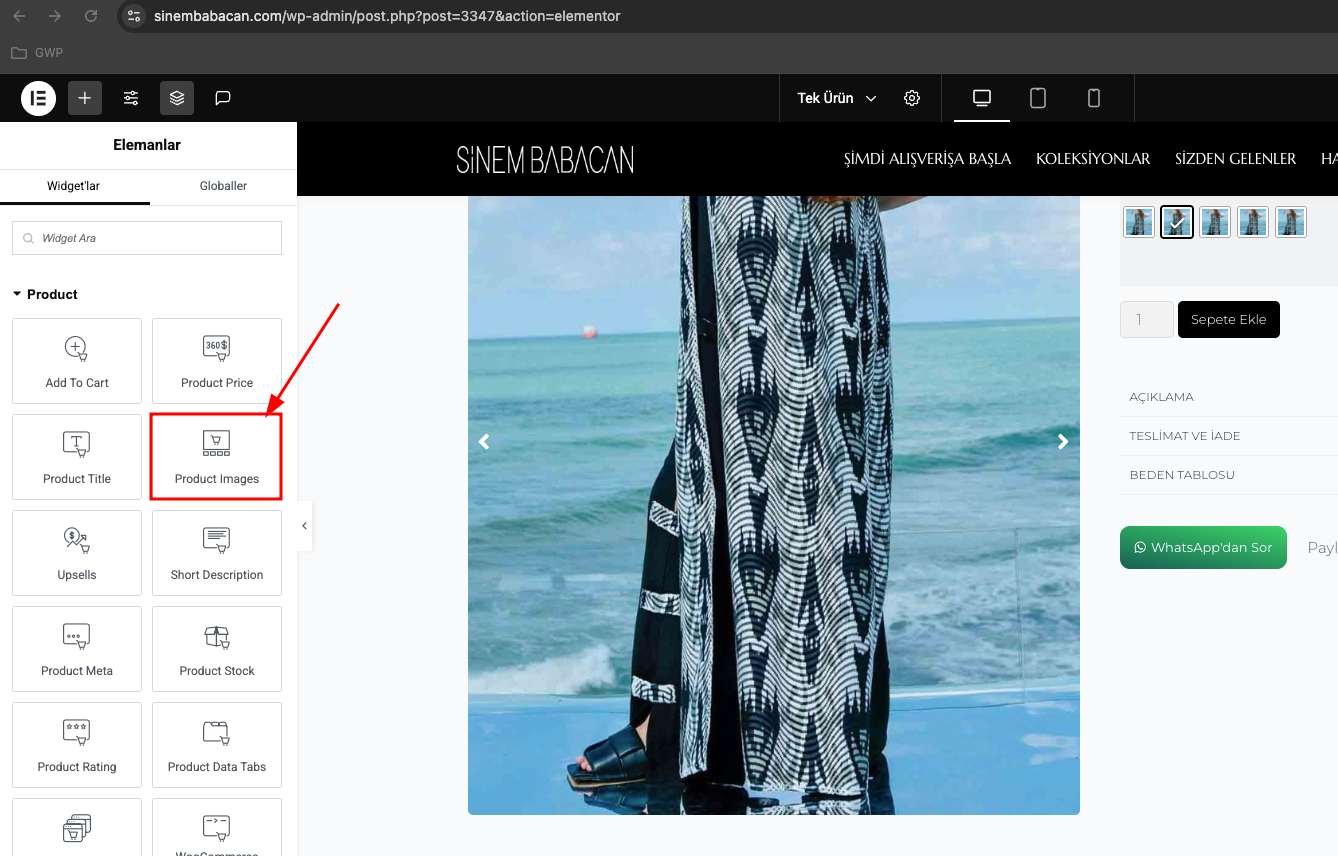Switch to the Globaller tab
1338x856 pixels.
[223, 186]
